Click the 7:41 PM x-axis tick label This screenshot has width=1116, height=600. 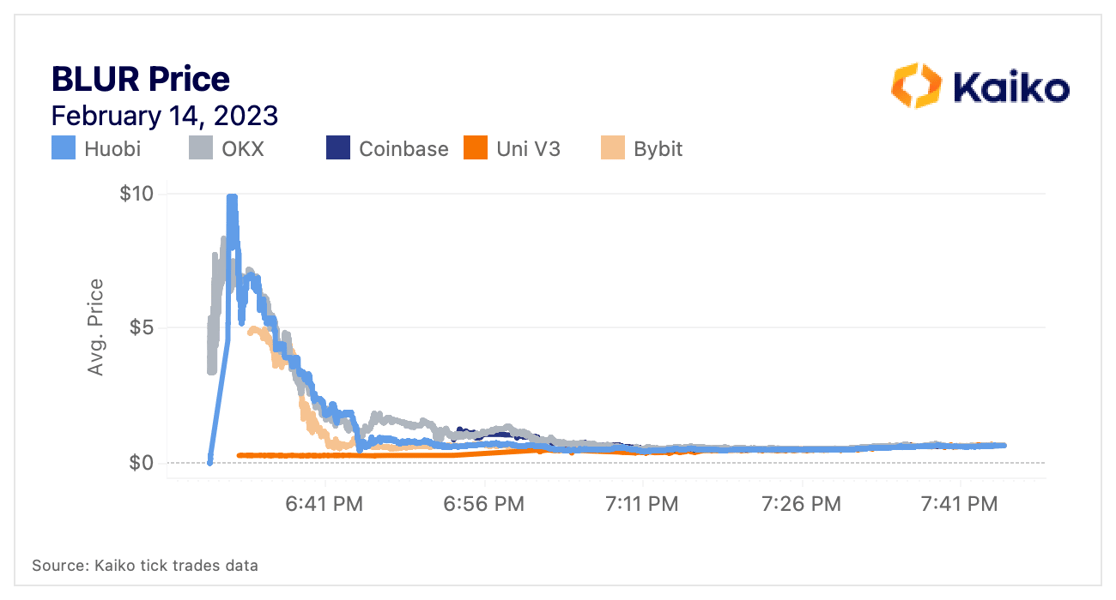[961, 505]
